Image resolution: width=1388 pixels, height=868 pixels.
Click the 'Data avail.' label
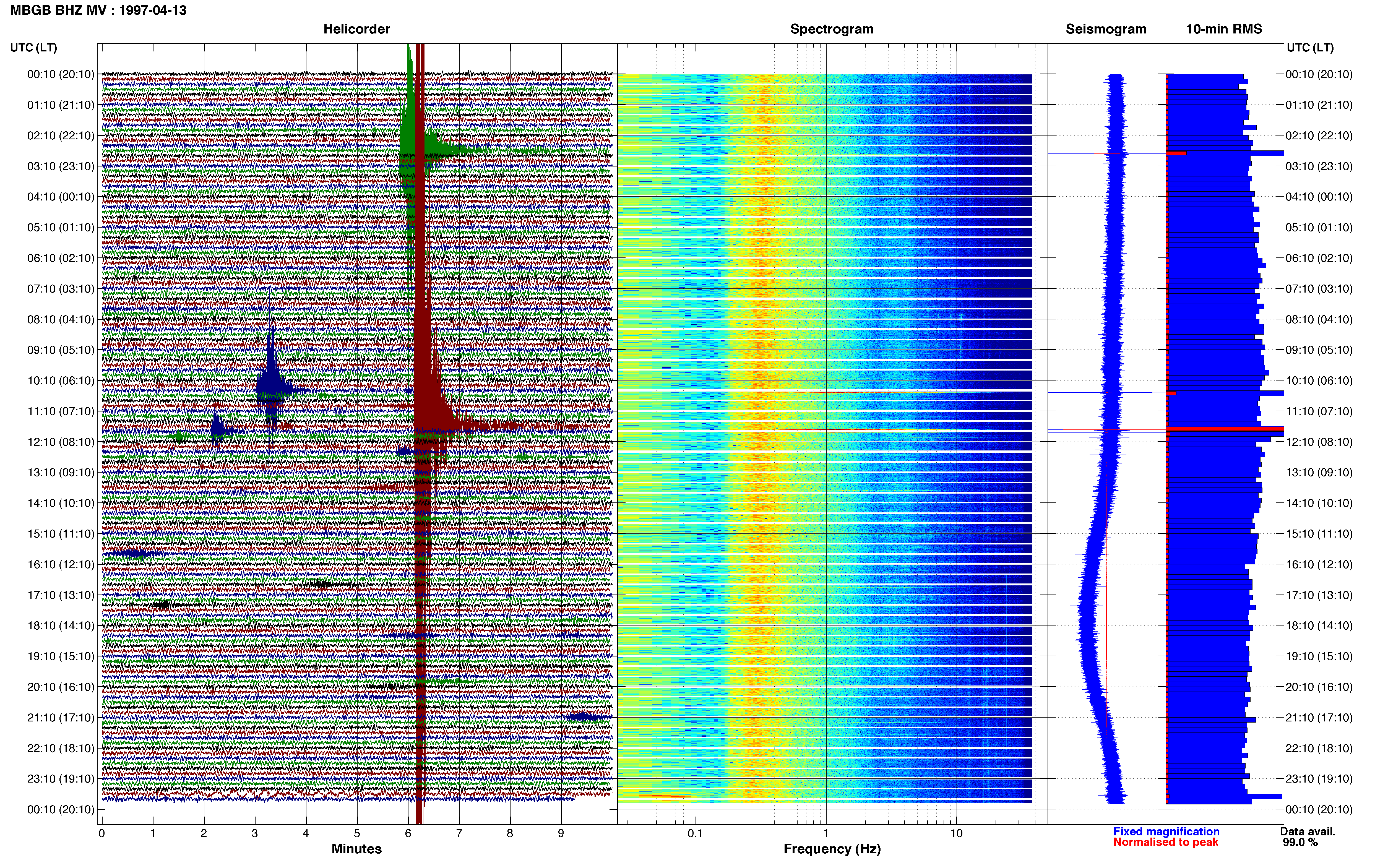click(x=1308, y=831)
